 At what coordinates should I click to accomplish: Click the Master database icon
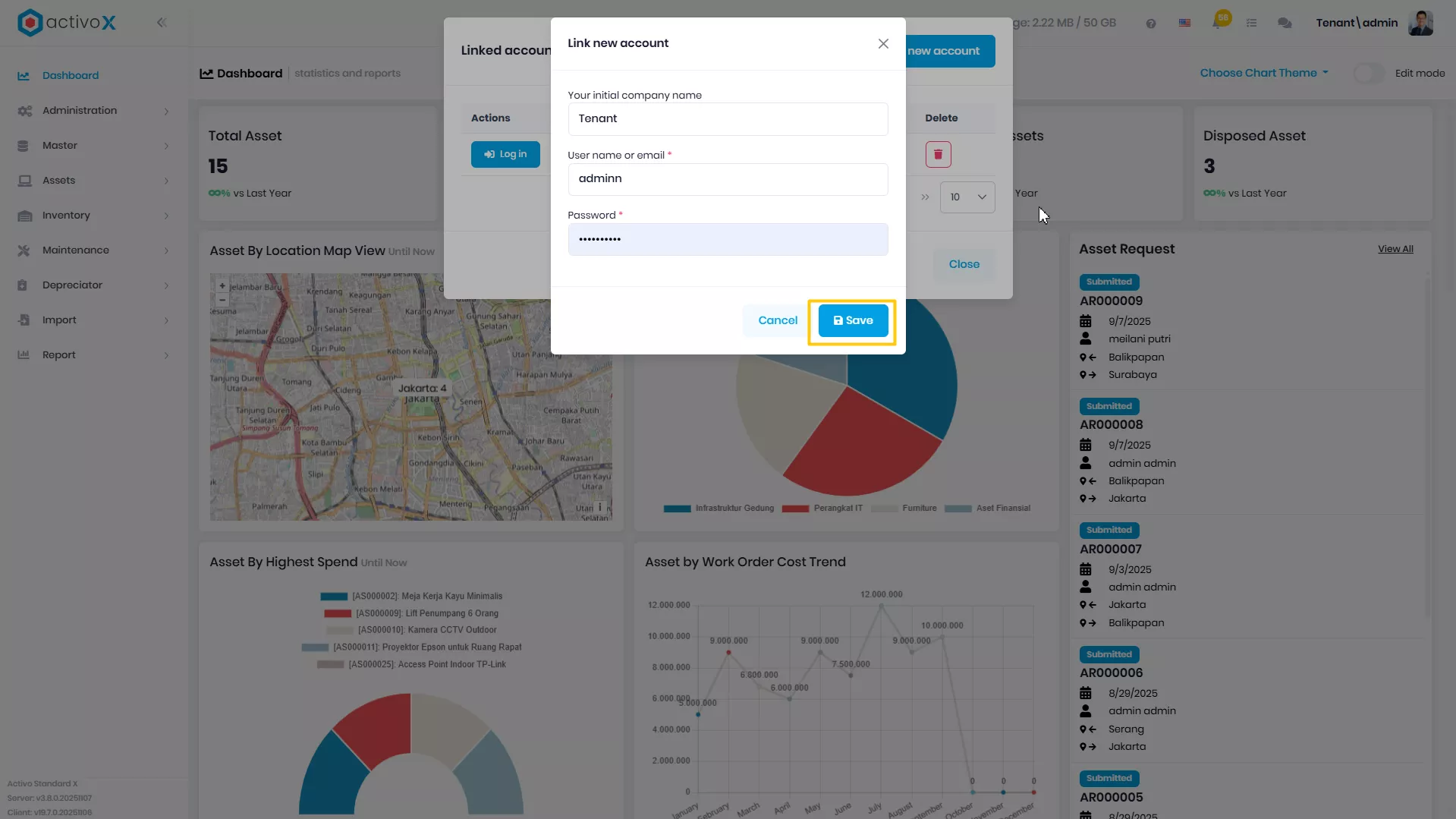click(x=23, y=146)
